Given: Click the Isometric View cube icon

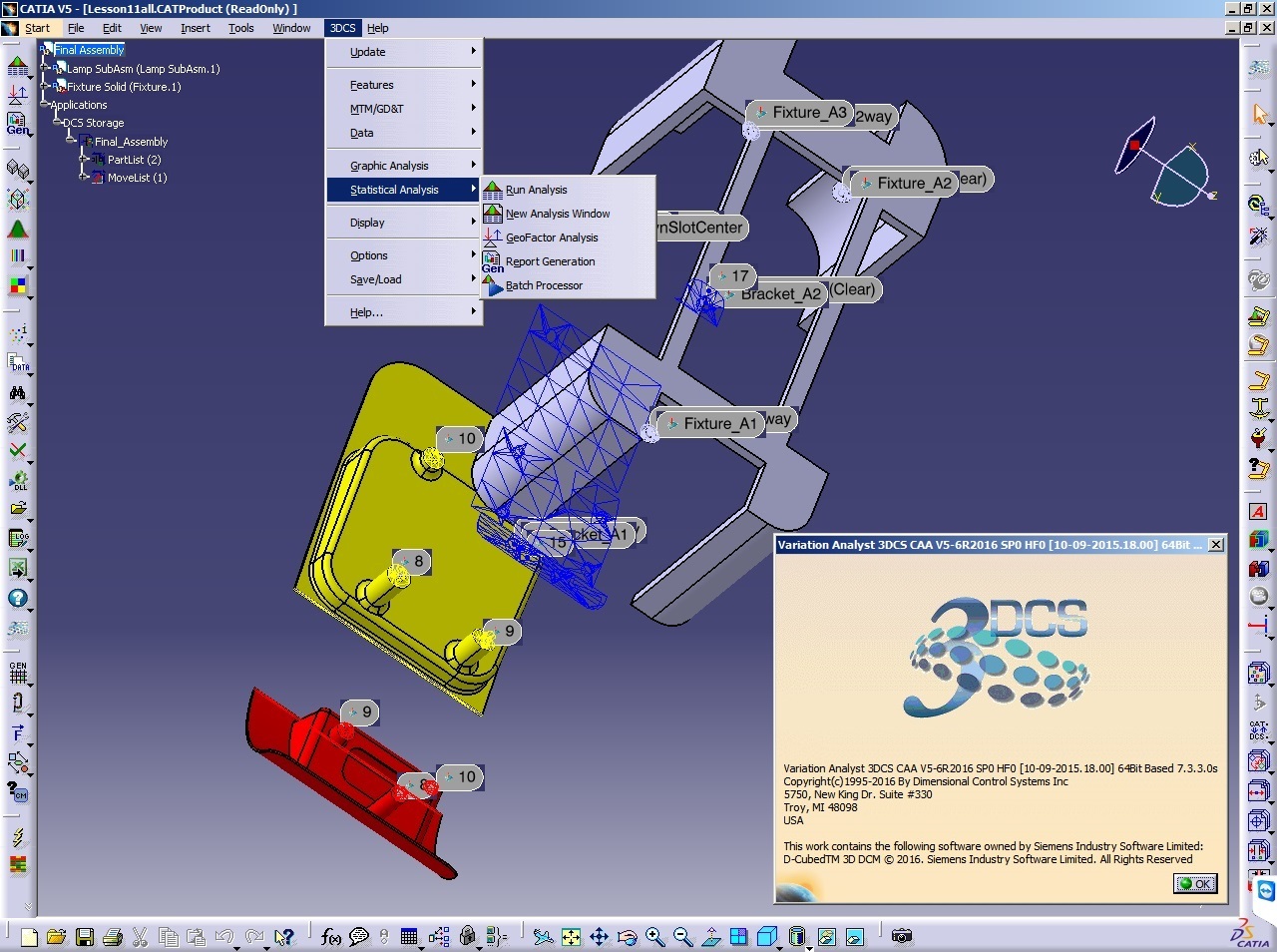Looking at the screenshot, I should tap(766, 936).
